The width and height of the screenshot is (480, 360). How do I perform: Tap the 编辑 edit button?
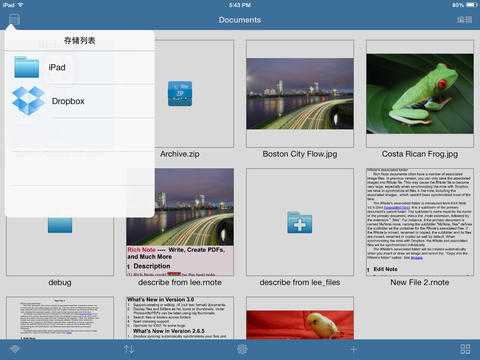click(464, 20)
